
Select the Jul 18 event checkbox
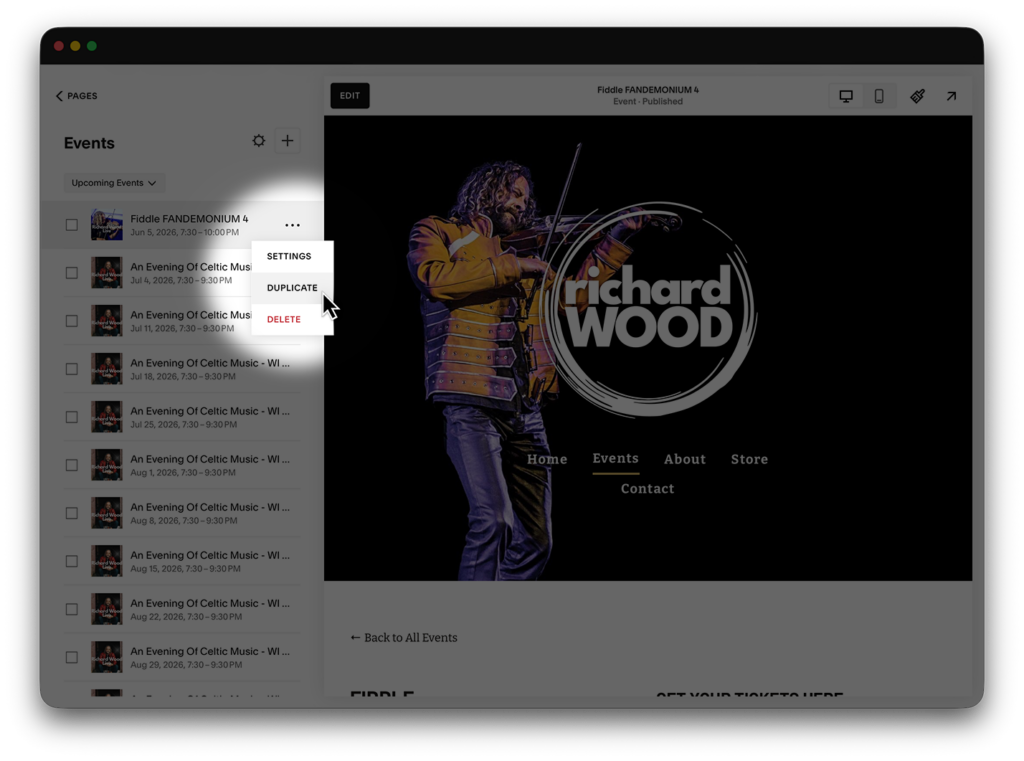point(72,369)
